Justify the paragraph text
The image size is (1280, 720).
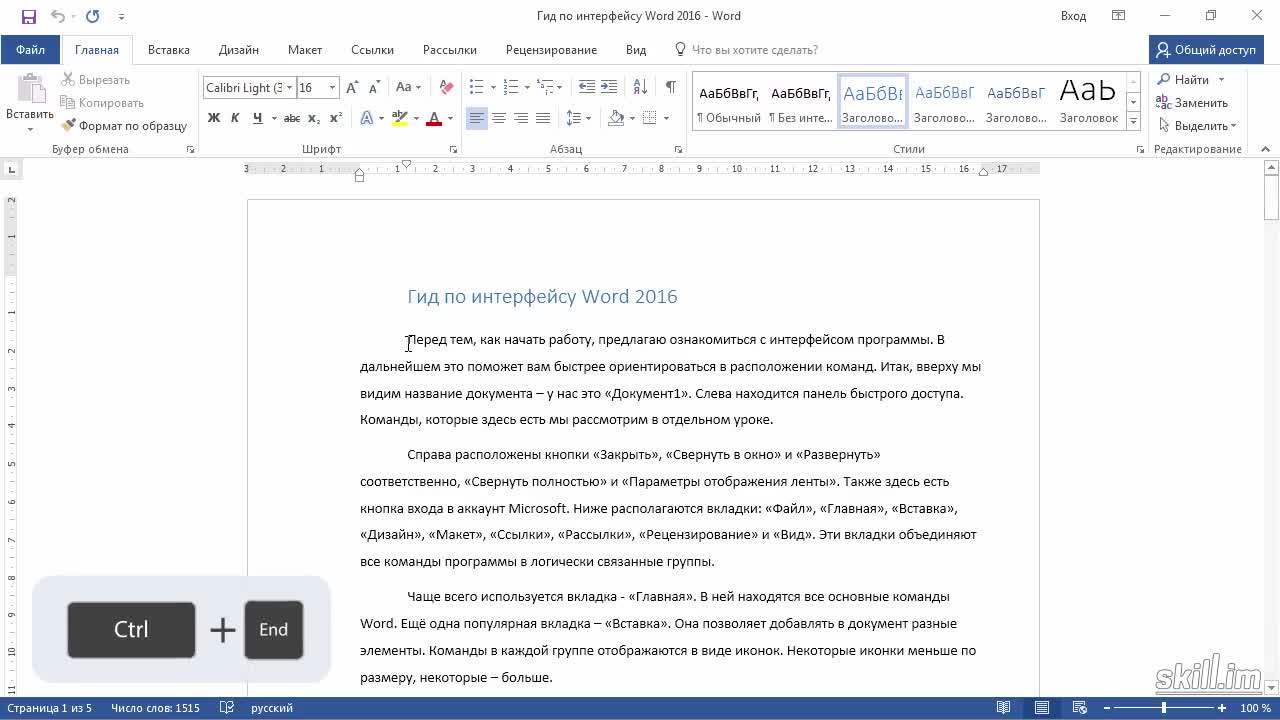543,118
